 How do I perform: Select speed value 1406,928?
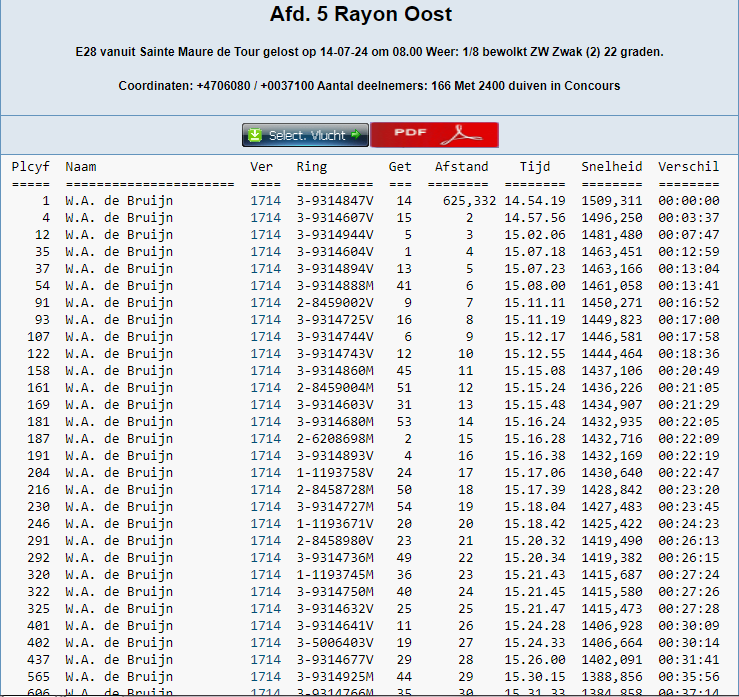click(612, 626)
